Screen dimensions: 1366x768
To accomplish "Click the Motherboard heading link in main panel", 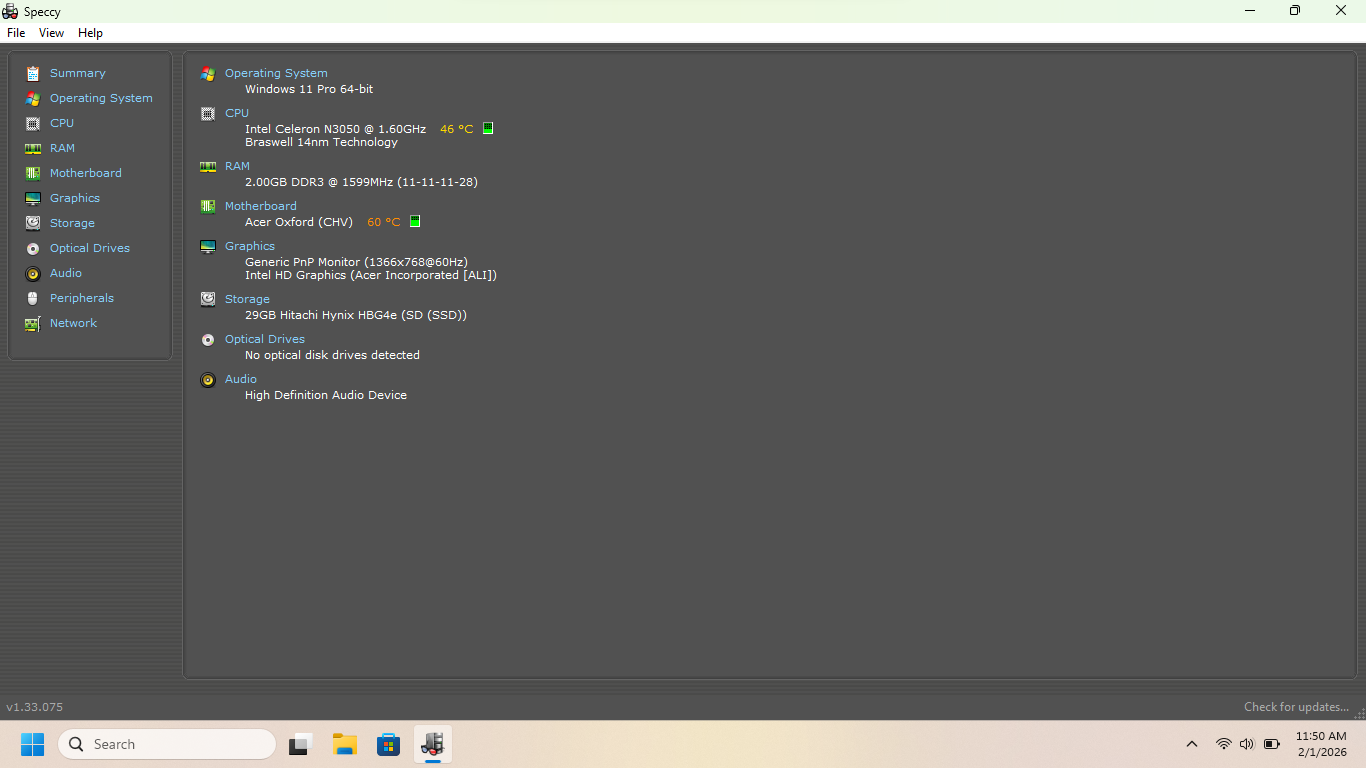I will tap(261, 206).
